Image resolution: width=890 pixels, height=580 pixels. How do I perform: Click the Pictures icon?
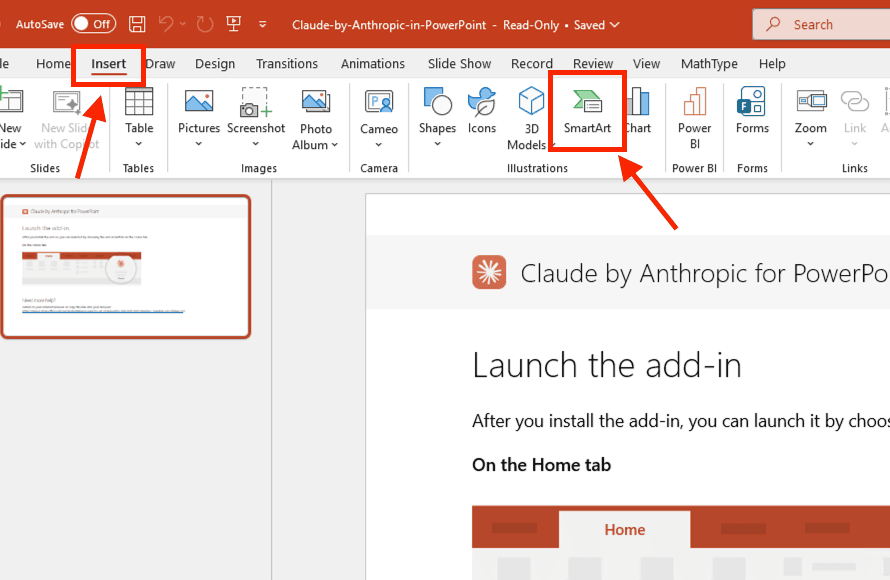199,102
